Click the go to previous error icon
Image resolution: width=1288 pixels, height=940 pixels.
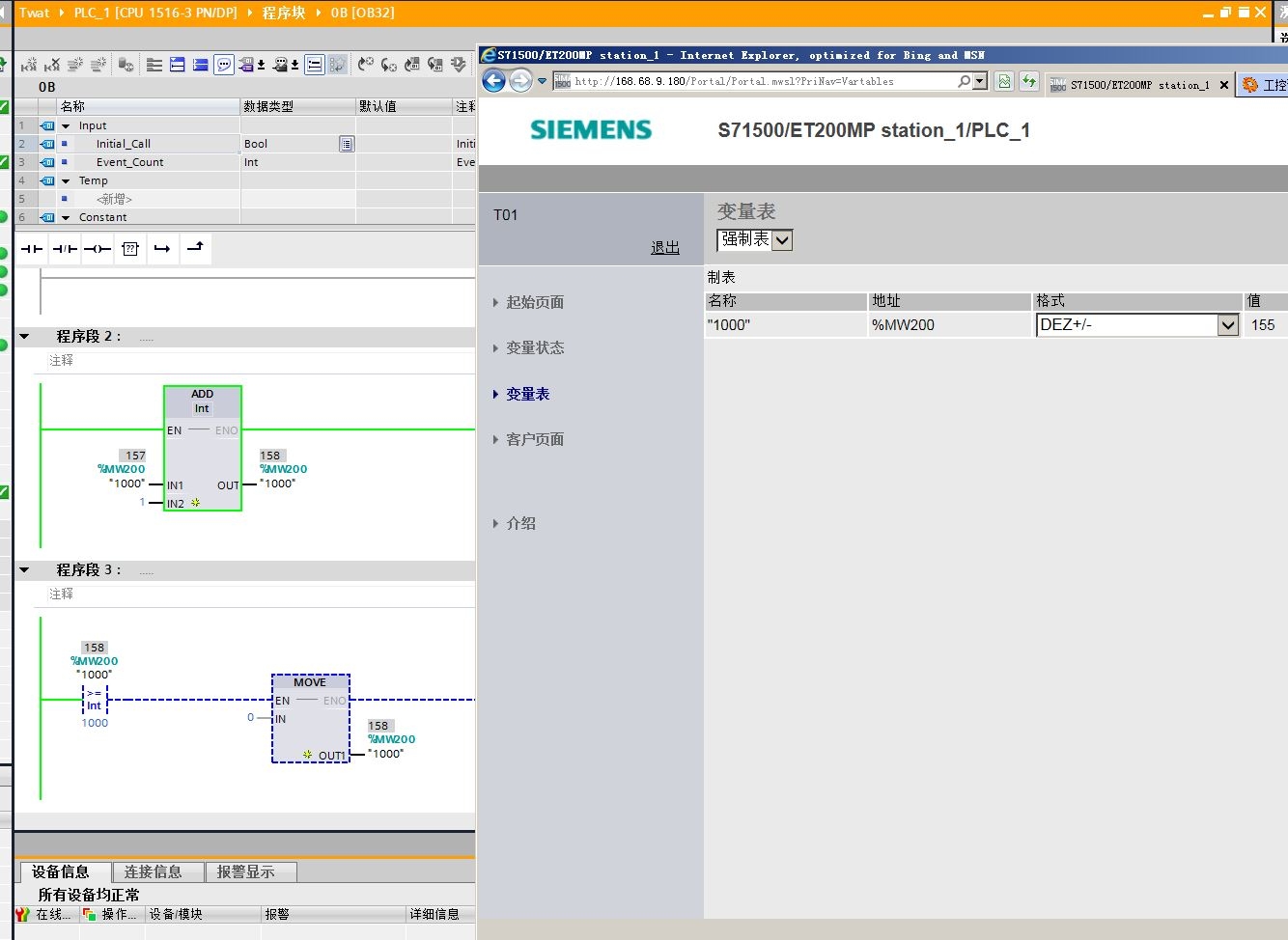pyautogui.click(x=365, y=65)
